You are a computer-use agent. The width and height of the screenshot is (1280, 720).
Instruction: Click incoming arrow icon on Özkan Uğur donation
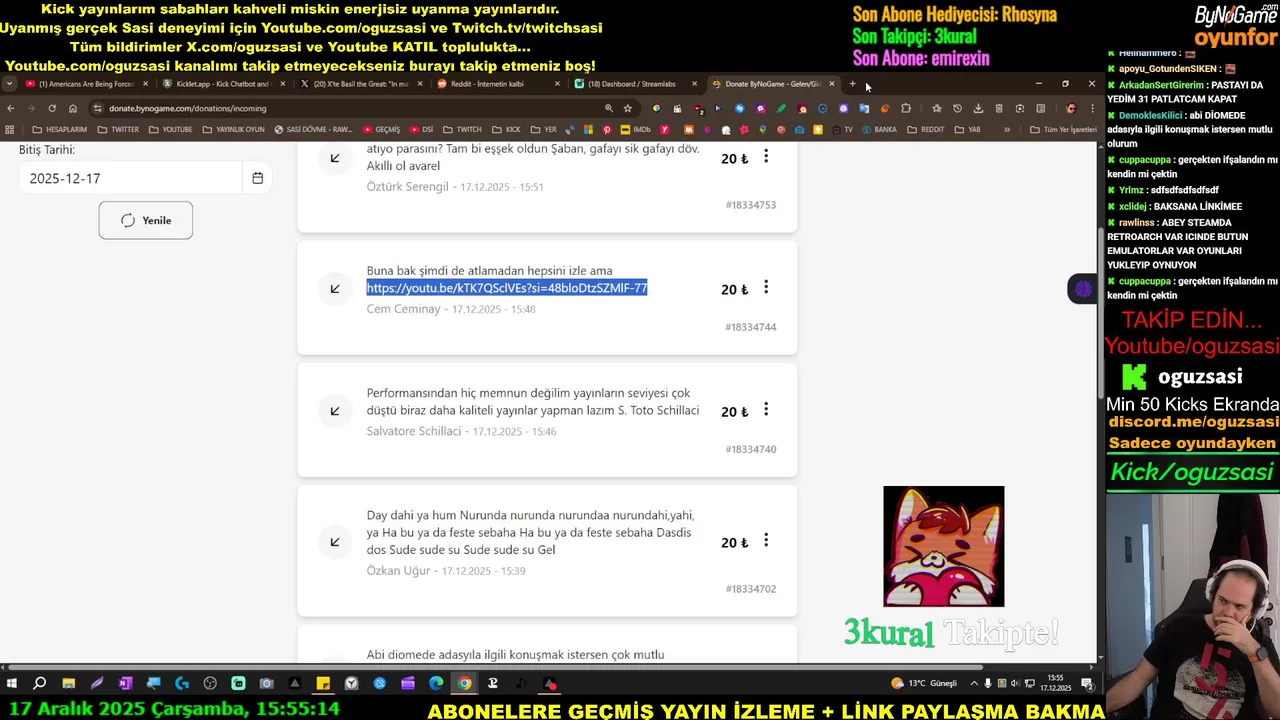pos(335,542)
